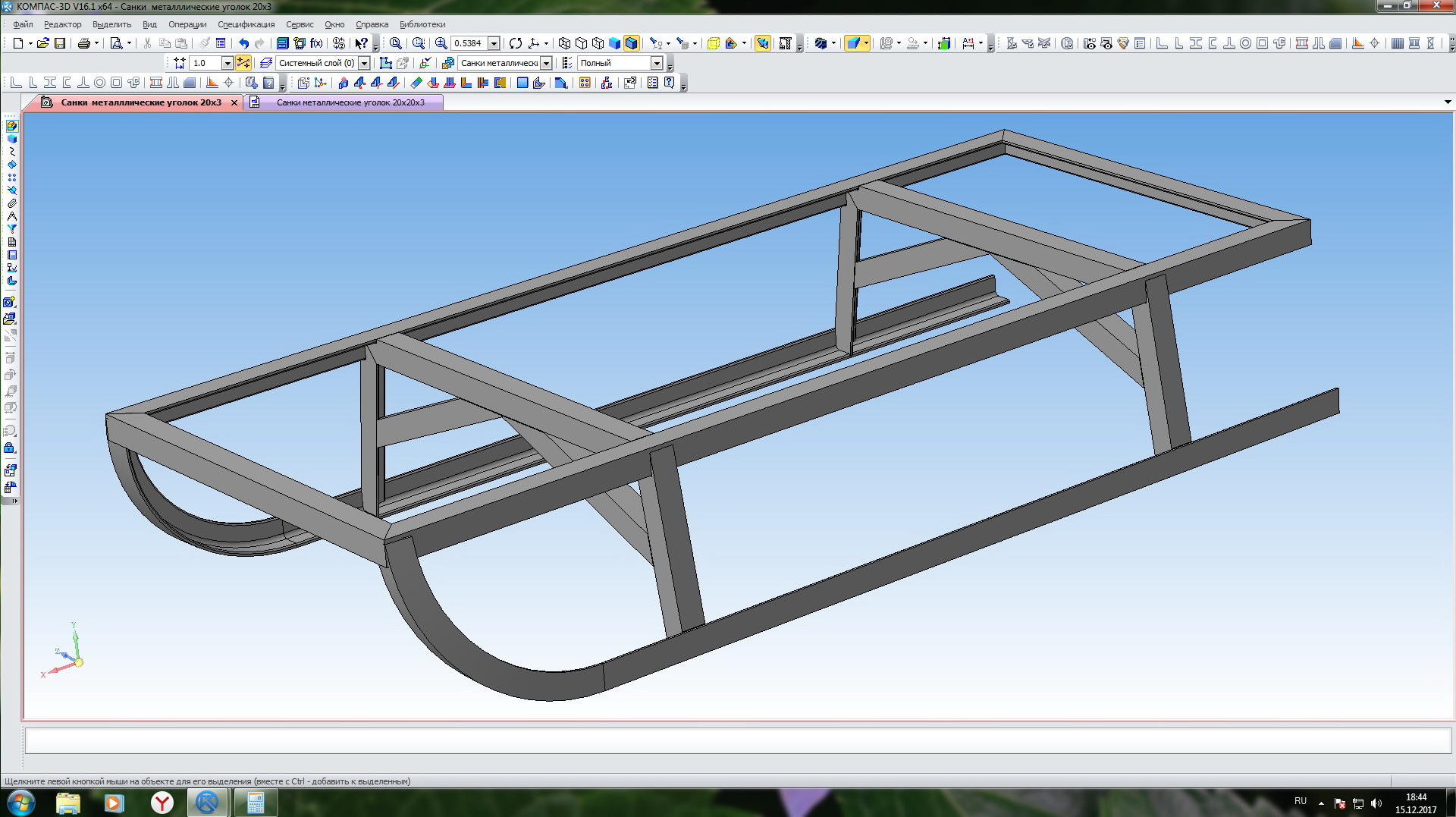This screenshot has height=817, width=1456.
Task: Click the RU language indicator
Action: pyautogui.click(x=1301, y=801)
